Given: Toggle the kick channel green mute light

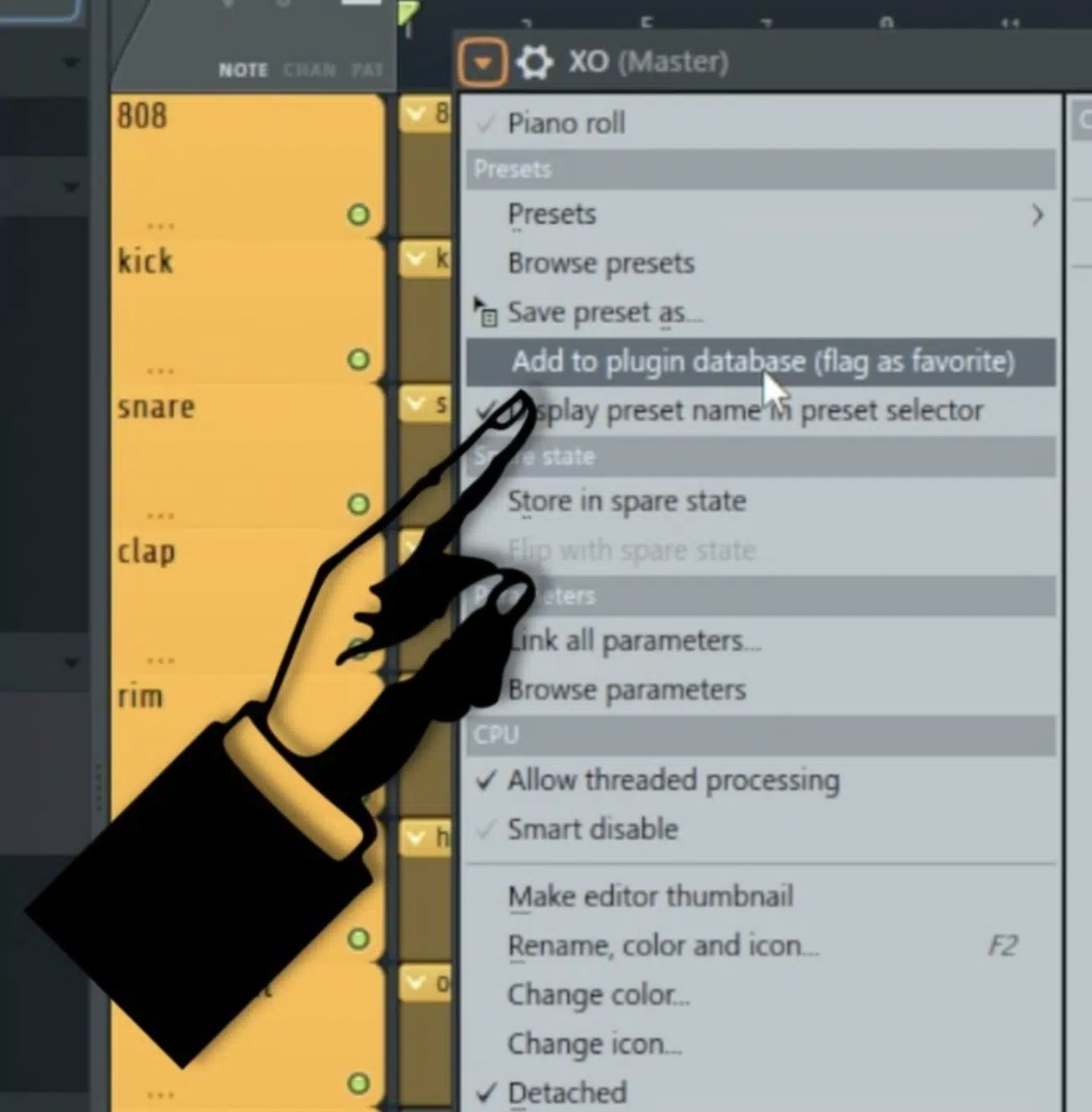Looking at the screenshot, I should 358,360.
